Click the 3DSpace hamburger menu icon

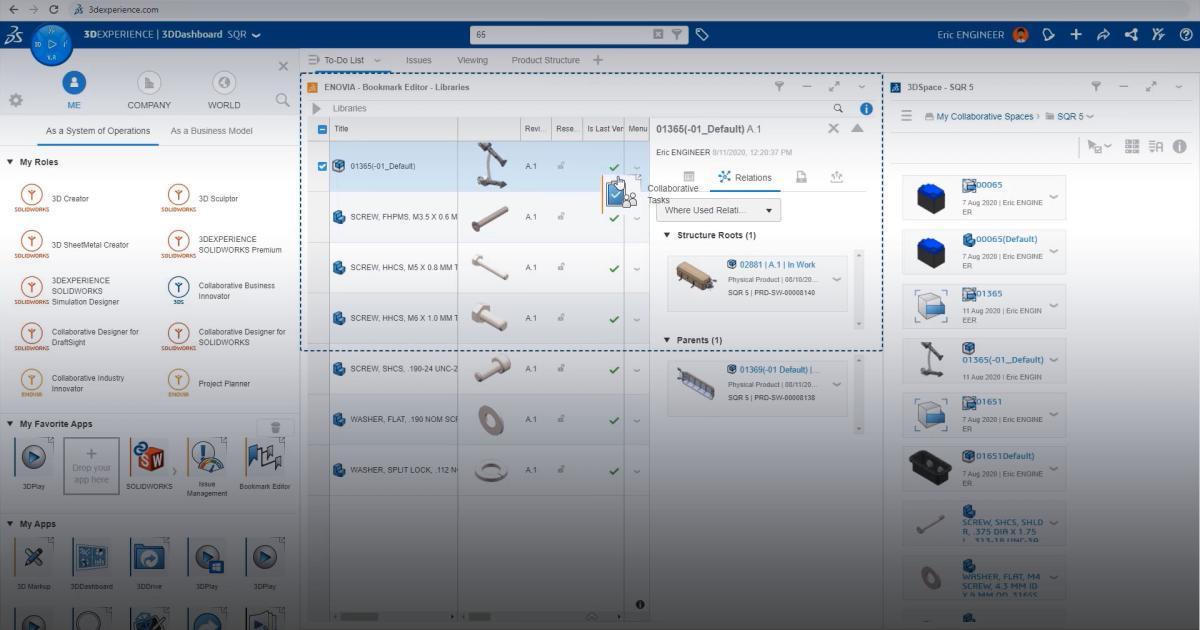point(907,116)
